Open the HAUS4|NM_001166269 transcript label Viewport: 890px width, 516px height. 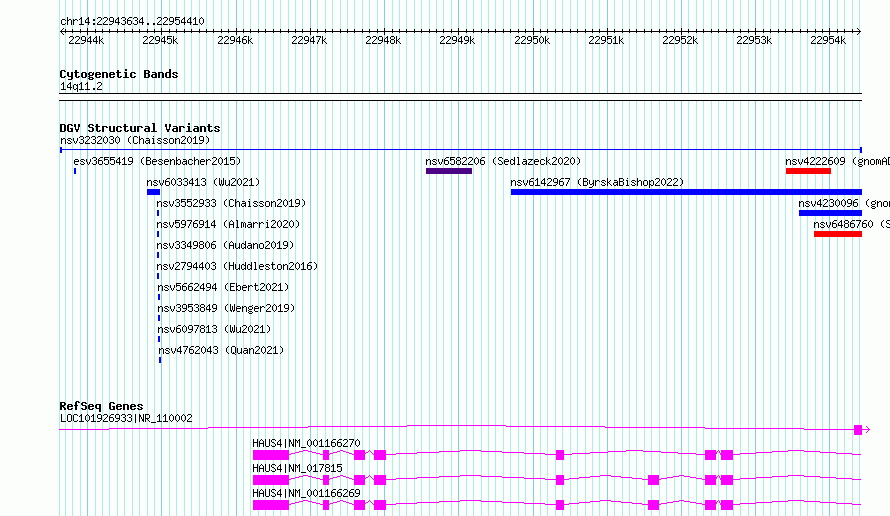(x=306, y=493)
